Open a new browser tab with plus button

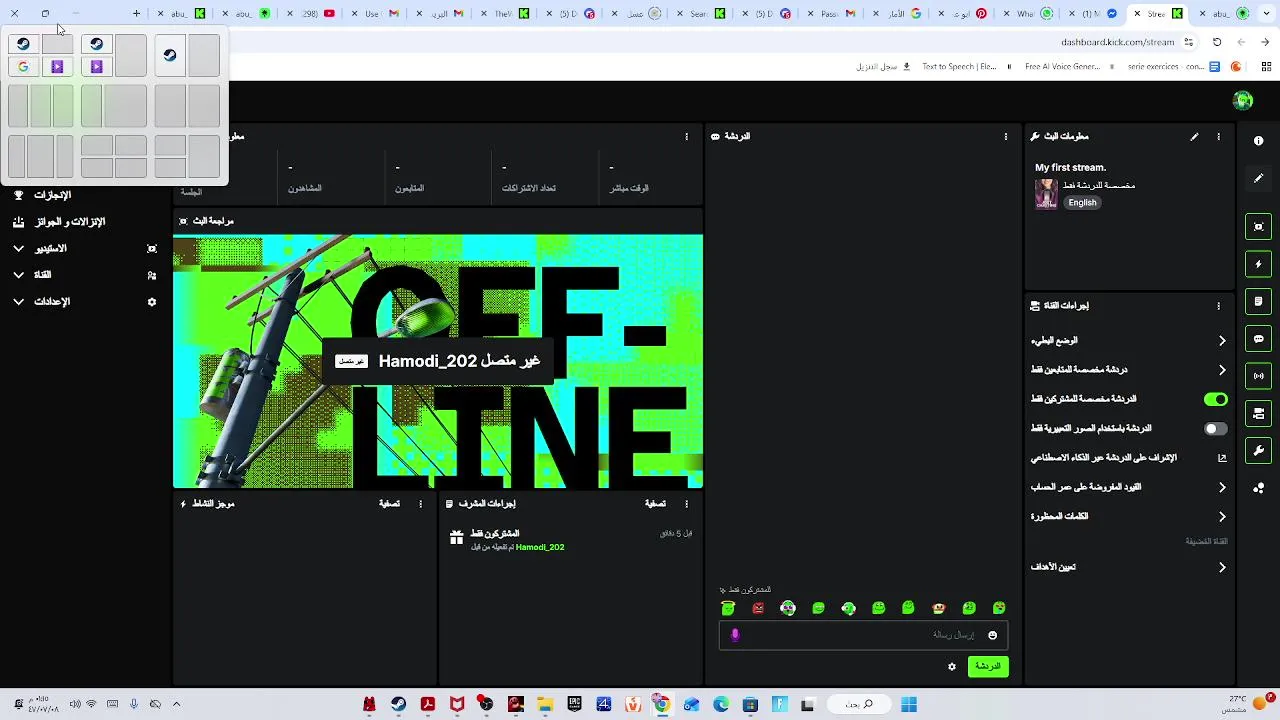coord(136,14)
